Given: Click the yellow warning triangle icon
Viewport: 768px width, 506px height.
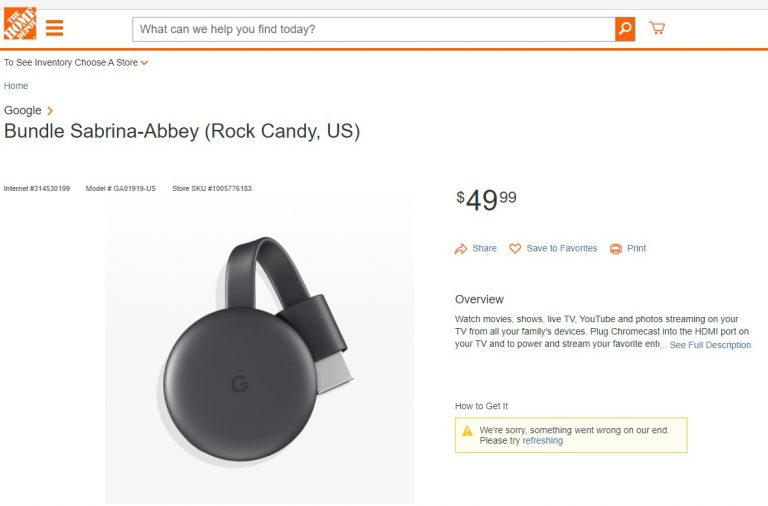Looking at the screenshot, I should [467, 431].
